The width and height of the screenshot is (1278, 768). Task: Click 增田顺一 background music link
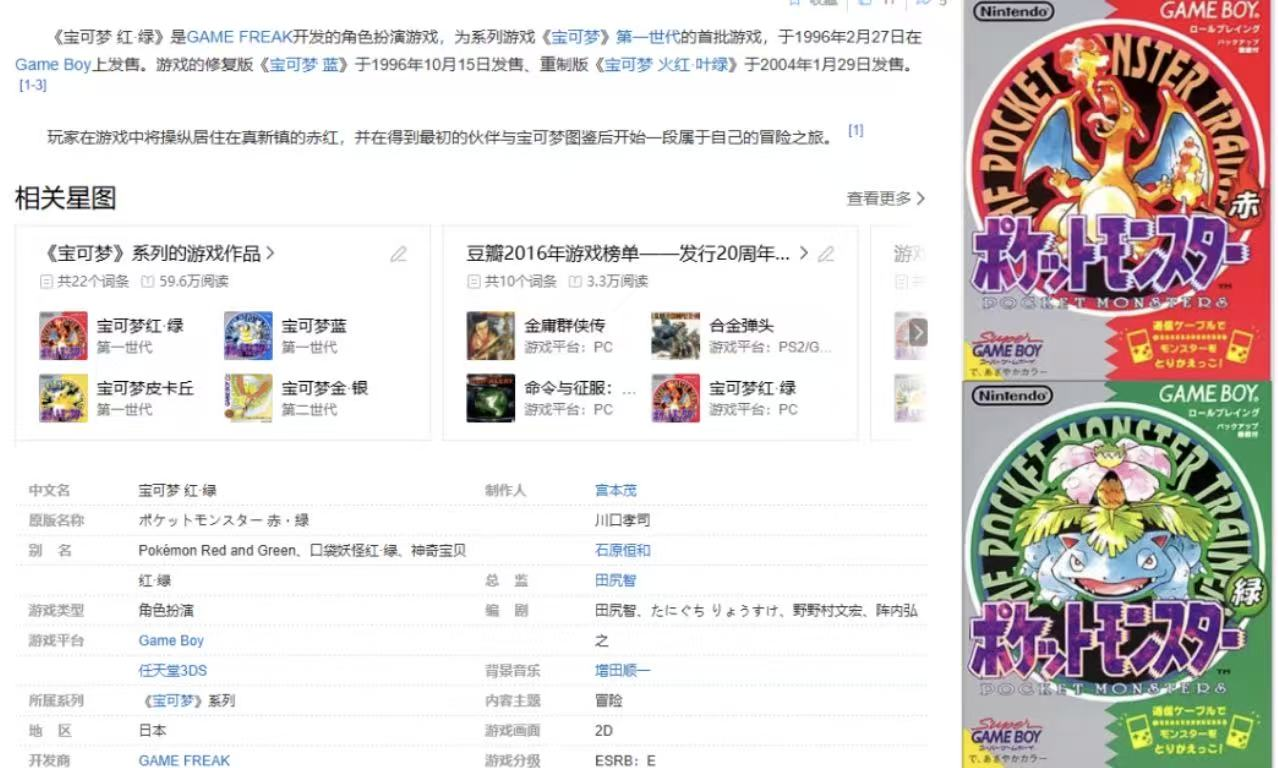[x=622, y=671]
